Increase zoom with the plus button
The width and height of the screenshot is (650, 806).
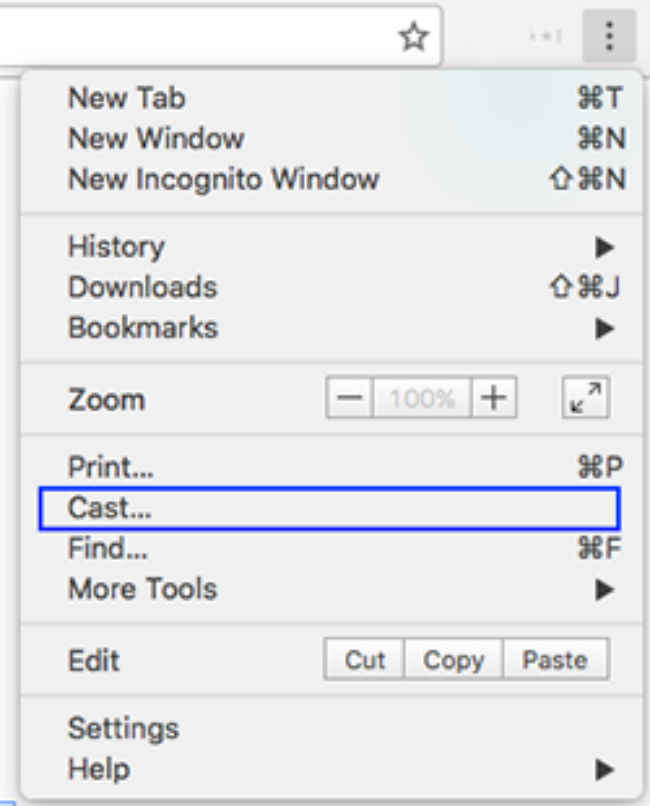click(x=494, y=398)
